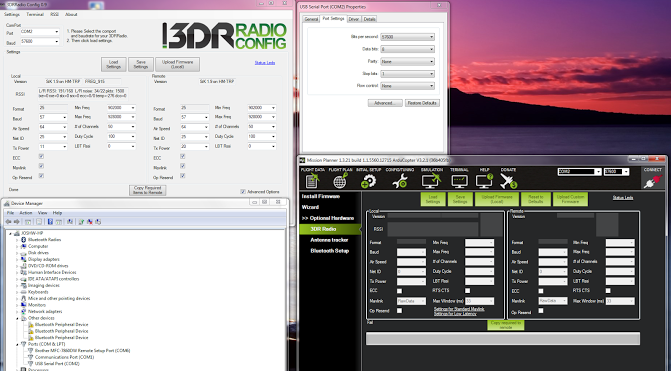Open Local Tx Power dropdown in 3DRRadio Config

pos(53,146)
